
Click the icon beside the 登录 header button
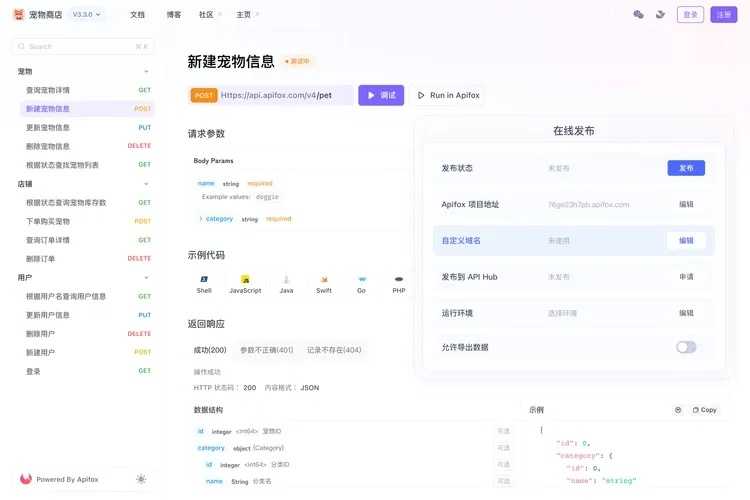click(x=661, y=14)
